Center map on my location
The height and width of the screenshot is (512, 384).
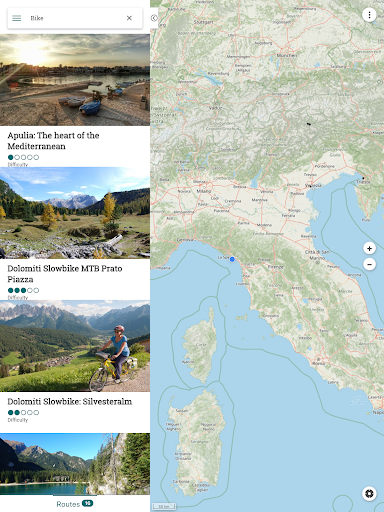point(369,493)
